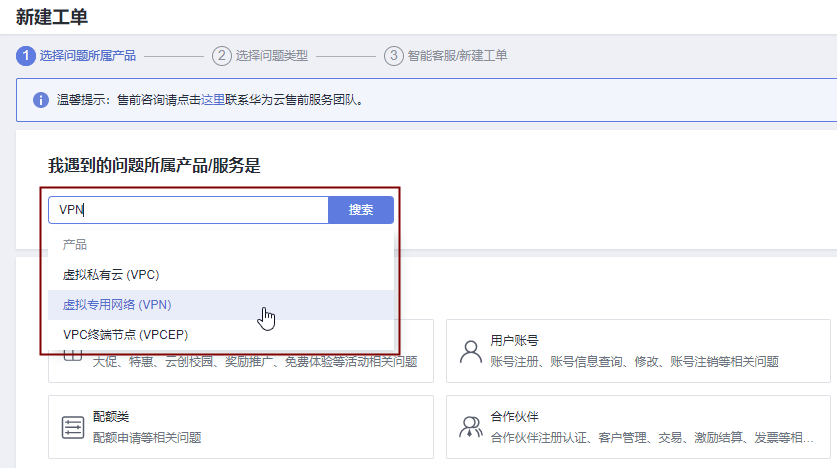Click step 1 选择问题所属产品
Viewport: 837px width, 468px height.
click(76, 55)
